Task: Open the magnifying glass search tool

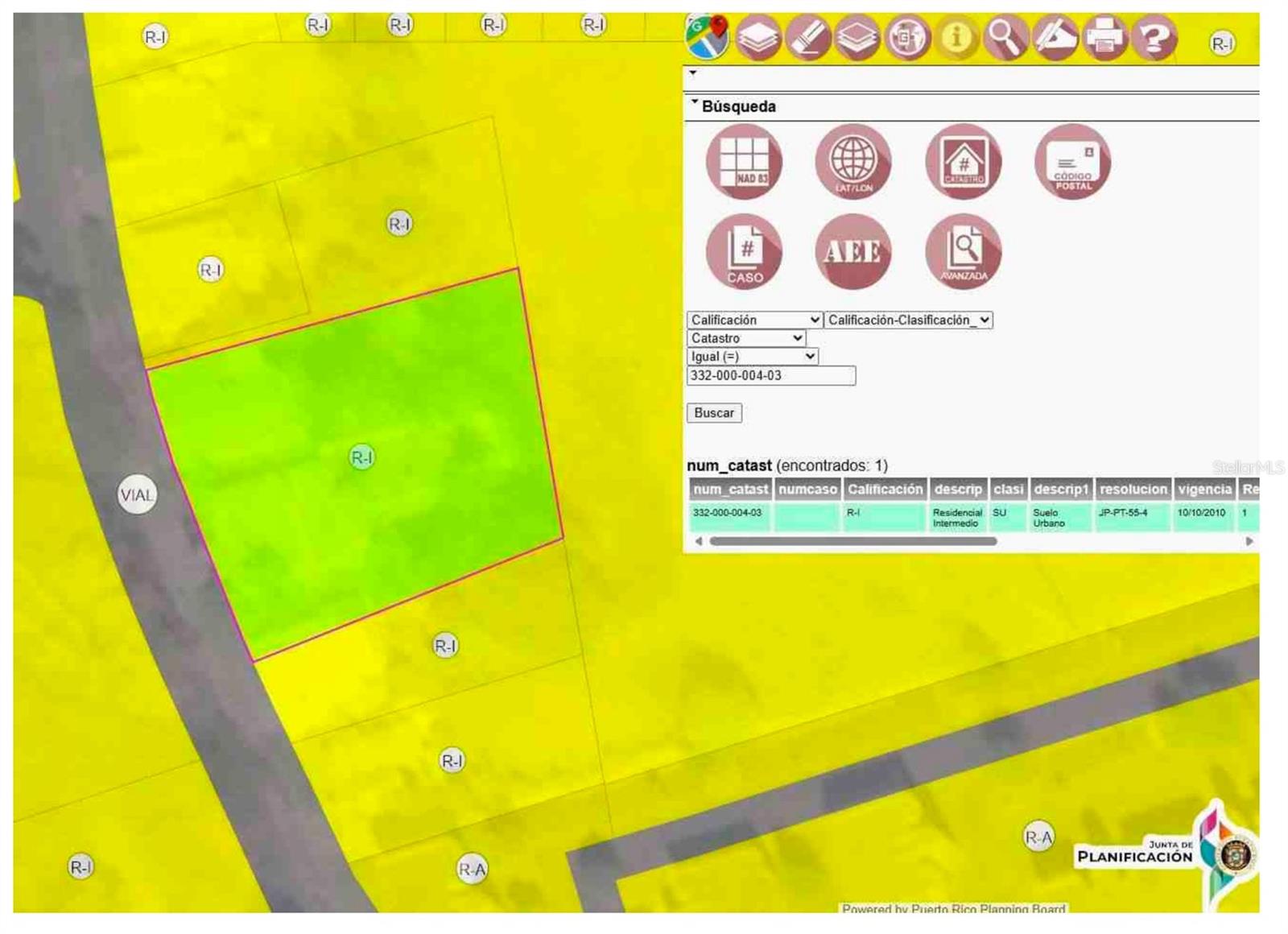Action: click(x=1005, y=38)
